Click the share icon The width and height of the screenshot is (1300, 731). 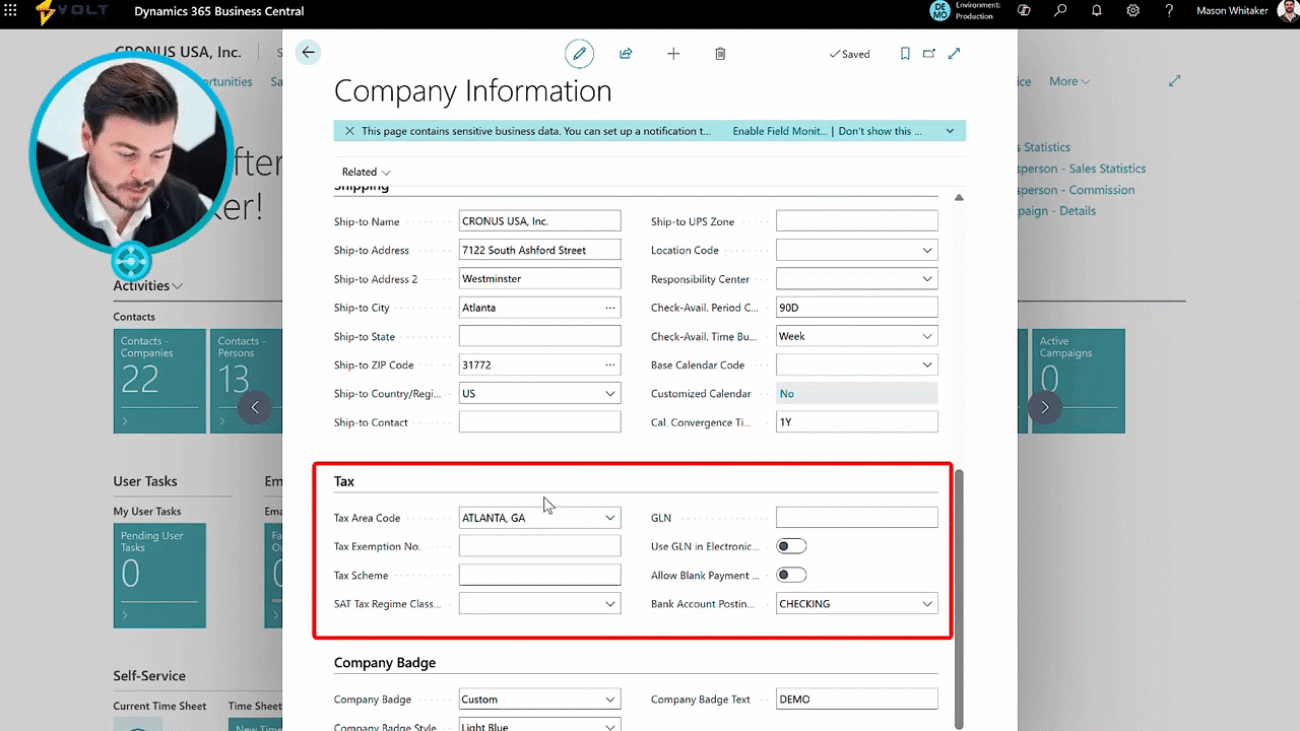pos(626,54)
